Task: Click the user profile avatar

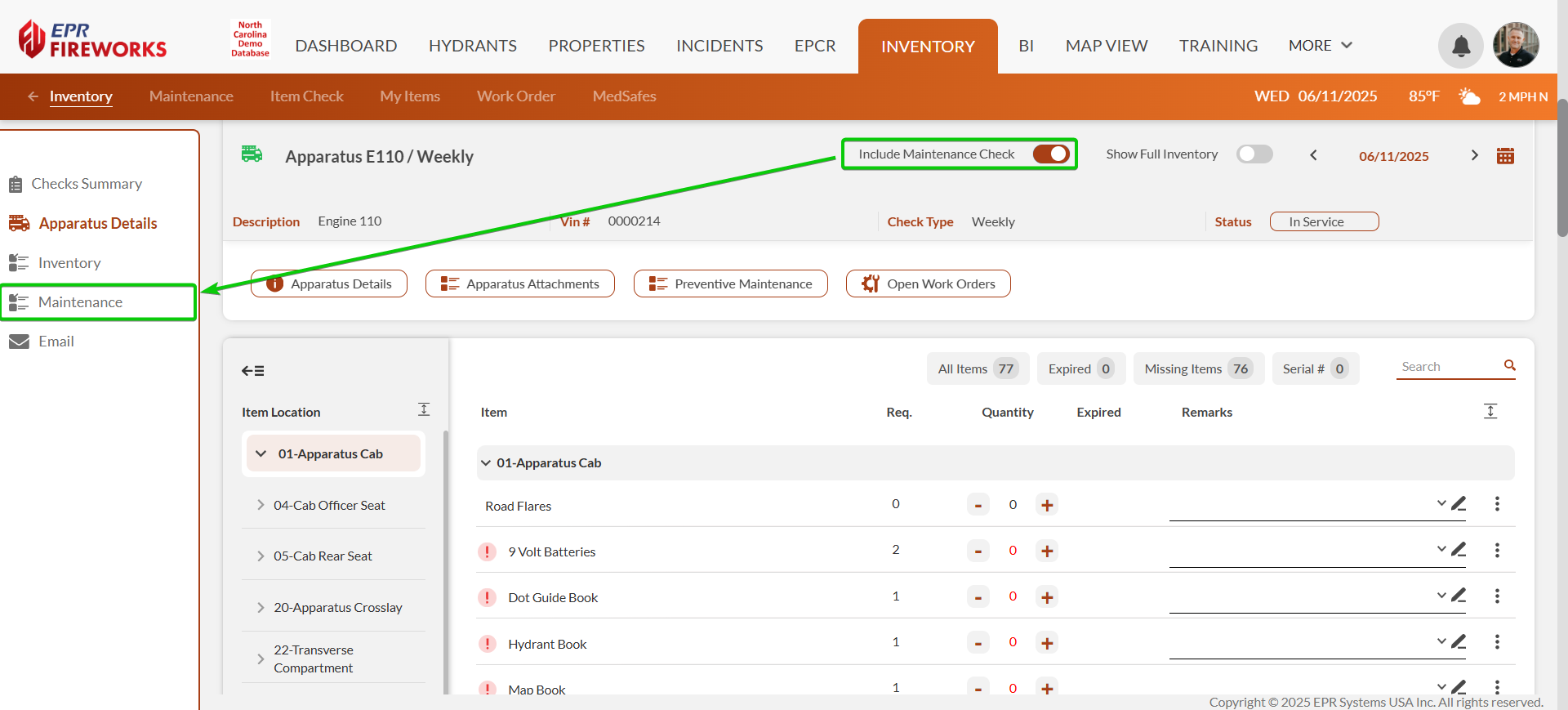Action: [1515, 45]
